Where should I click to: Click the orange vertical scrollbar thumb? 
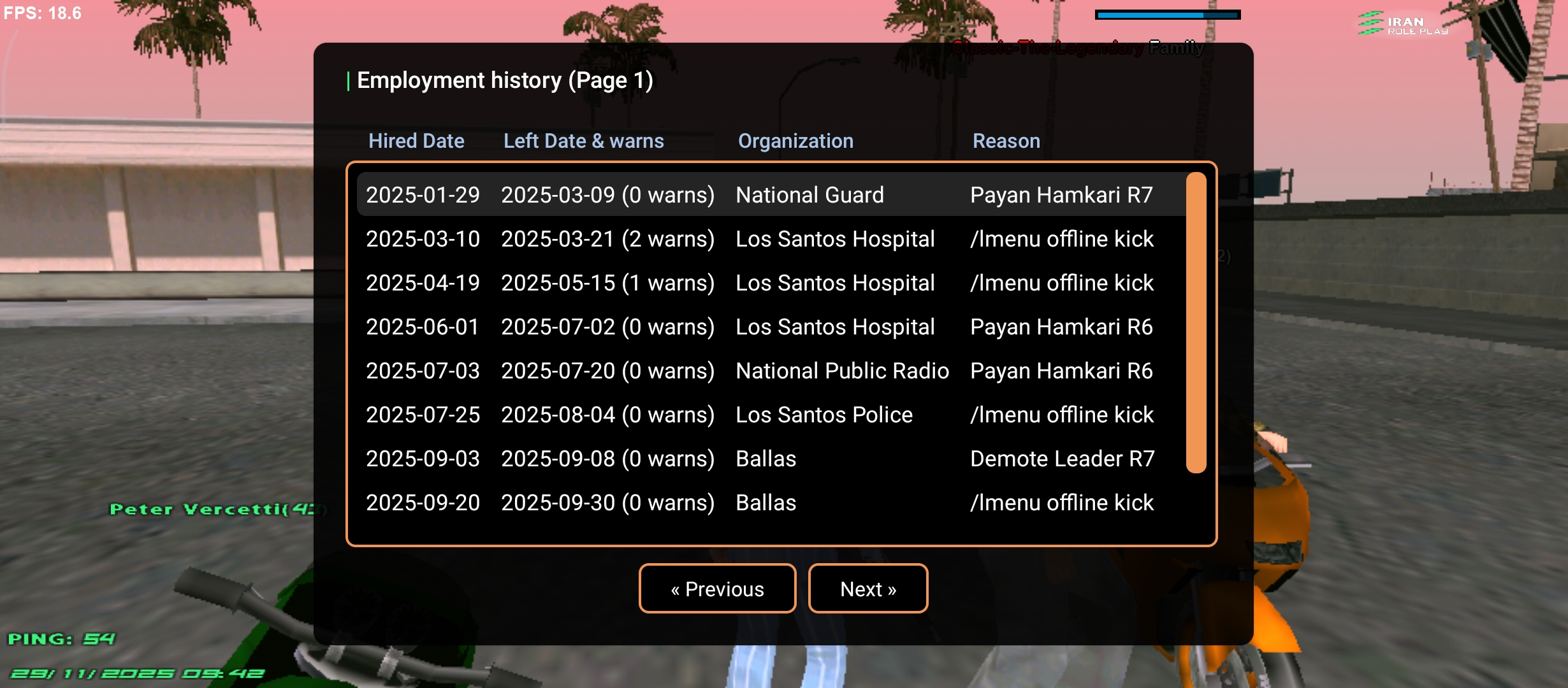tap(1195, 322)
